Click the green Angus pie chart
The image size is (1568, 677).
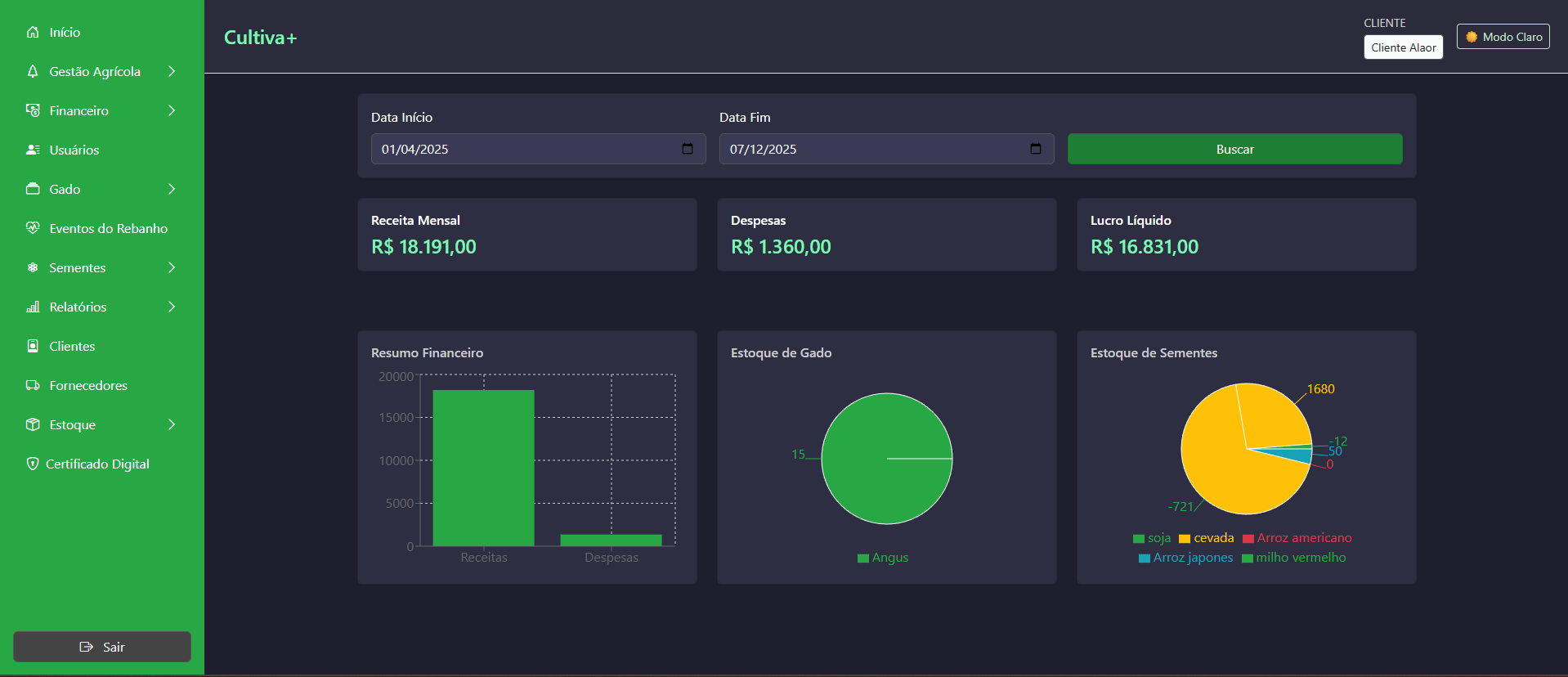(887, 459)
